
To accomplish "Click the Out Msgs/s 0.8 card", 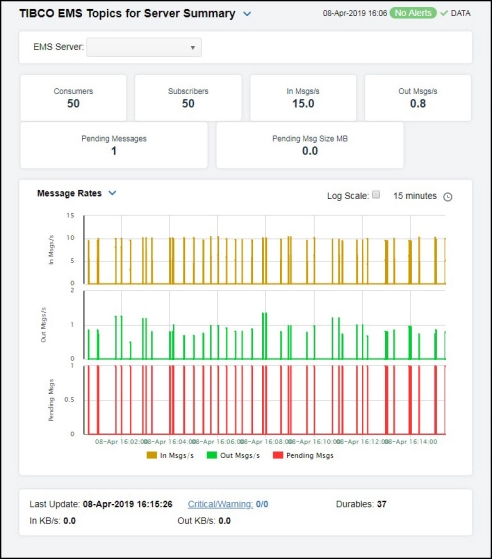I will point(418,98).
